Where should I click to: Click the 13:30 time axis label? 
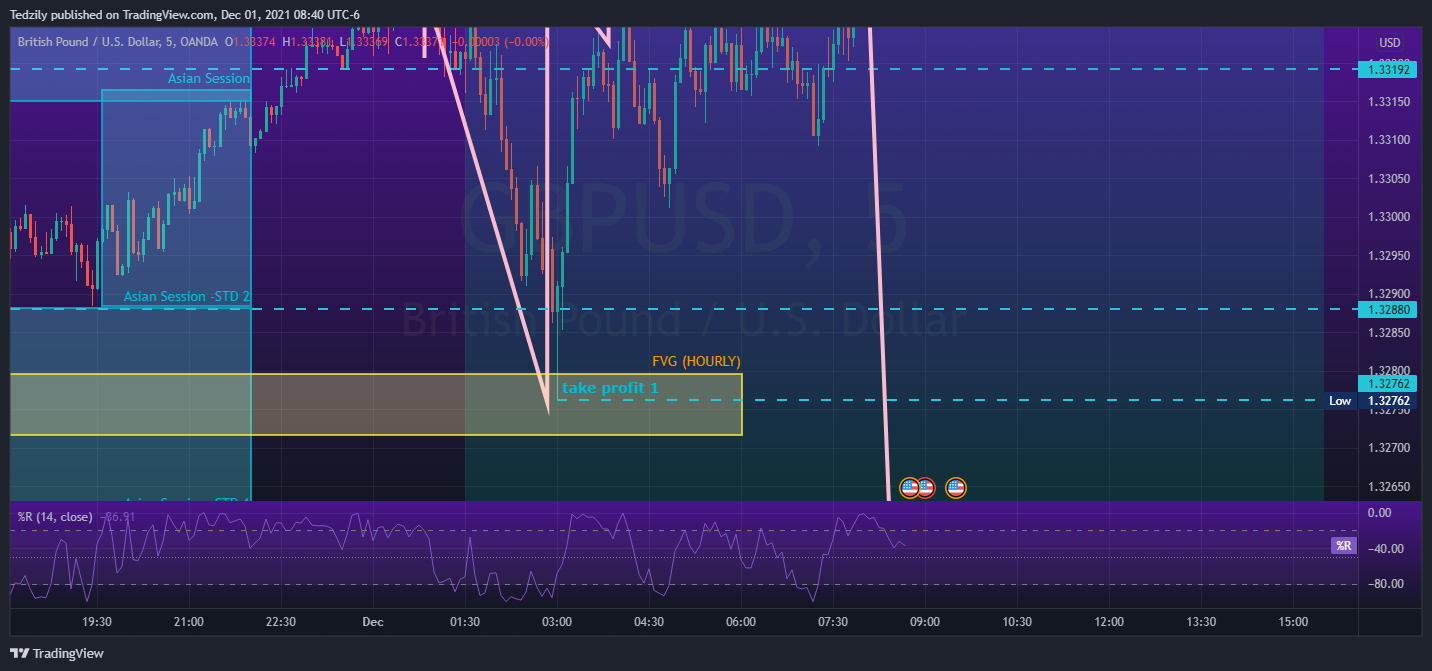coord(1201,622)
